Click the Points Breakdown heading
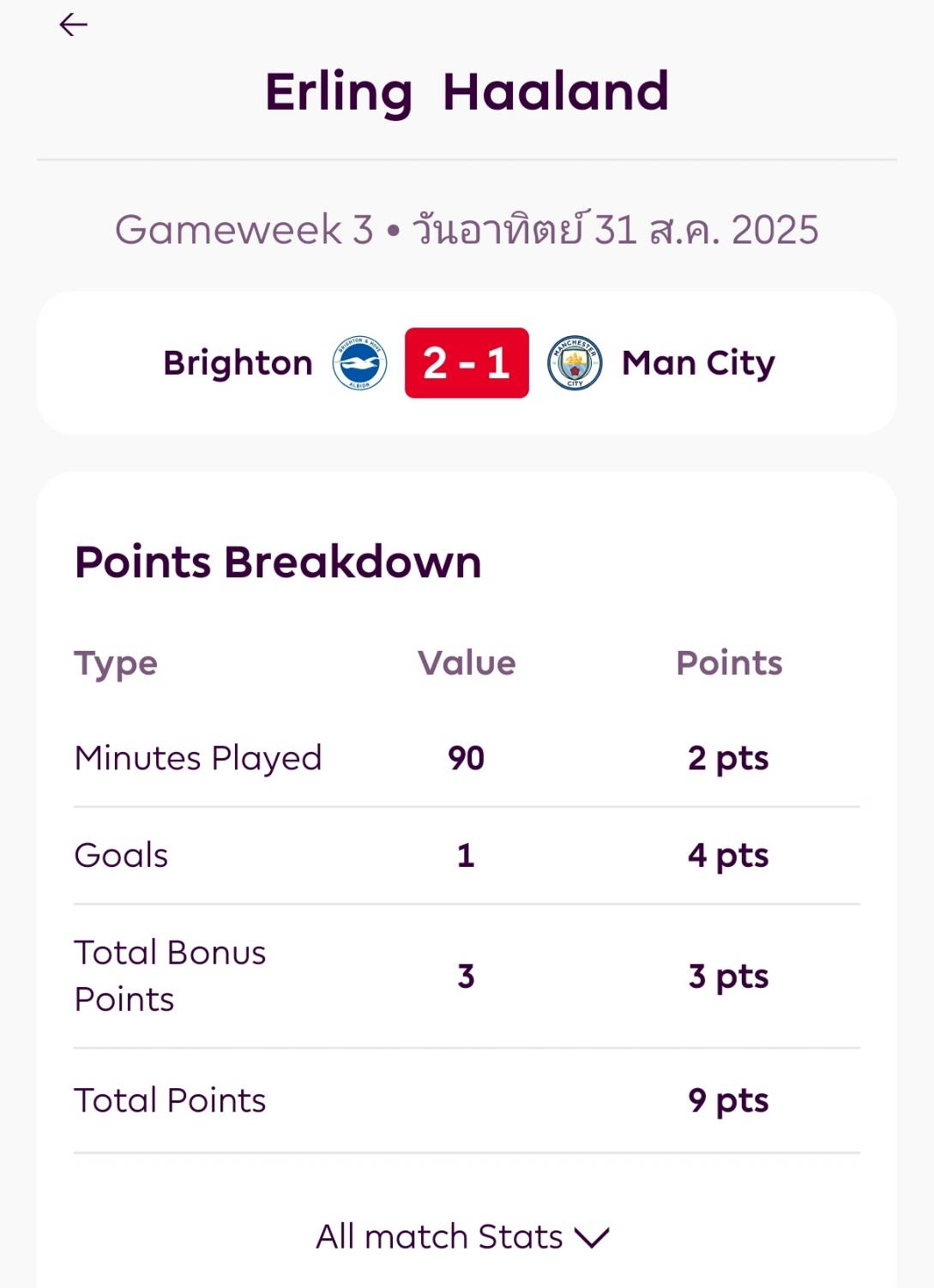934x1288 pixels. pyautogui.click(x=278, y=563)
